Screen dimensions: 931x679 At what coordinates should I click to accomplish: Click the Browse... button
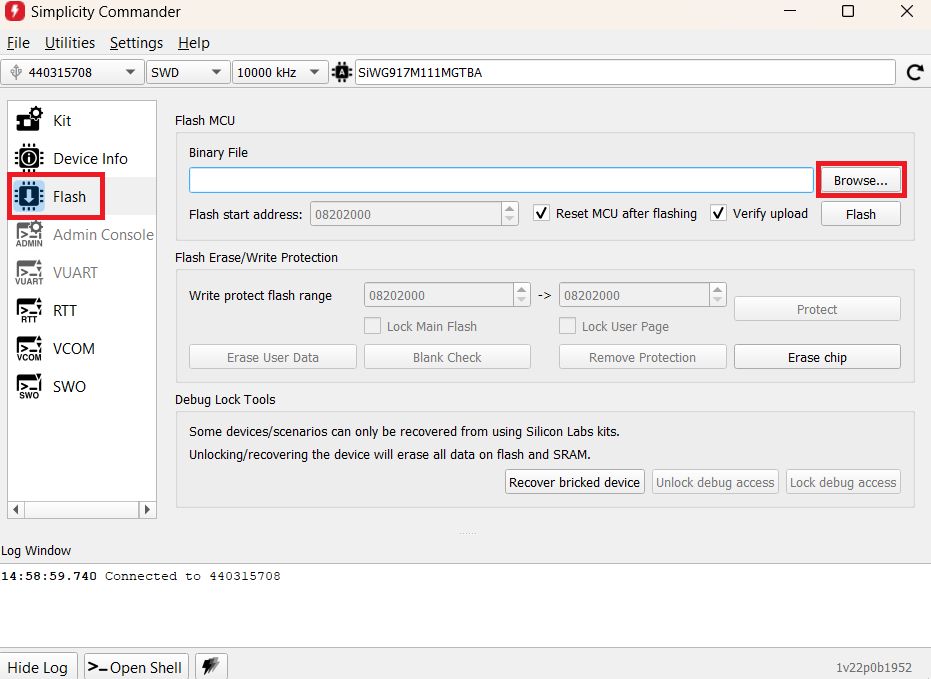click(860, 180)
